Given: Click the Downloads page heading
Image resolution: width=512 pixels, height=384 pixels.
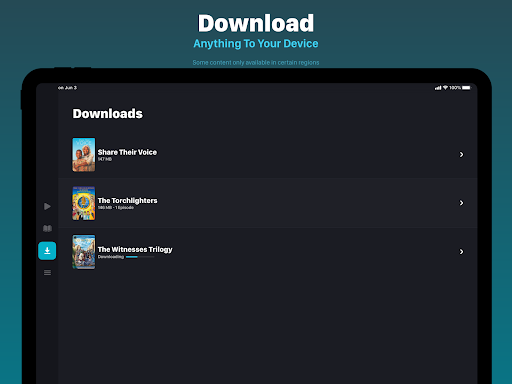Looking at the screenshot, I should tap(108, 114).
